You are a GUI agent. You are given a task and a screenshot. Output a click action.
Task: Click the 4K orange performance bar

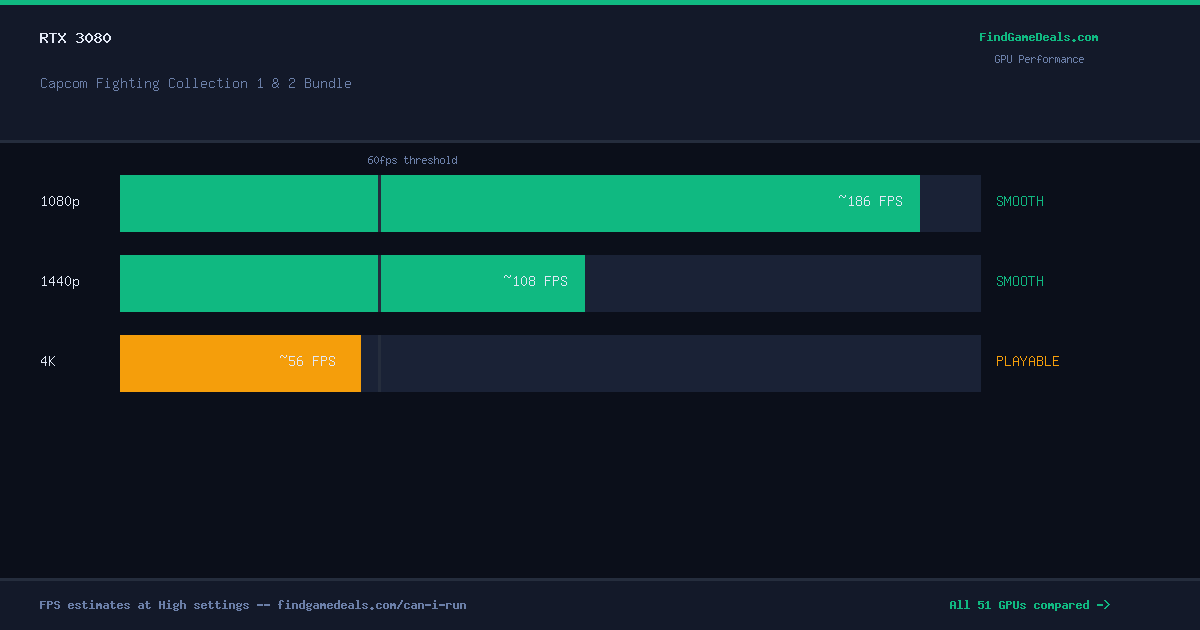point(240,363)
